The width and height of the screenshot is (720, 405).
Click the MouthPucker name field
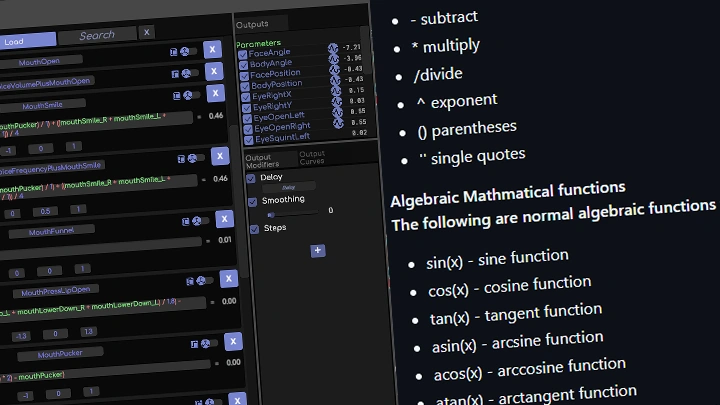pyautogui.click(x=60, y=354)
